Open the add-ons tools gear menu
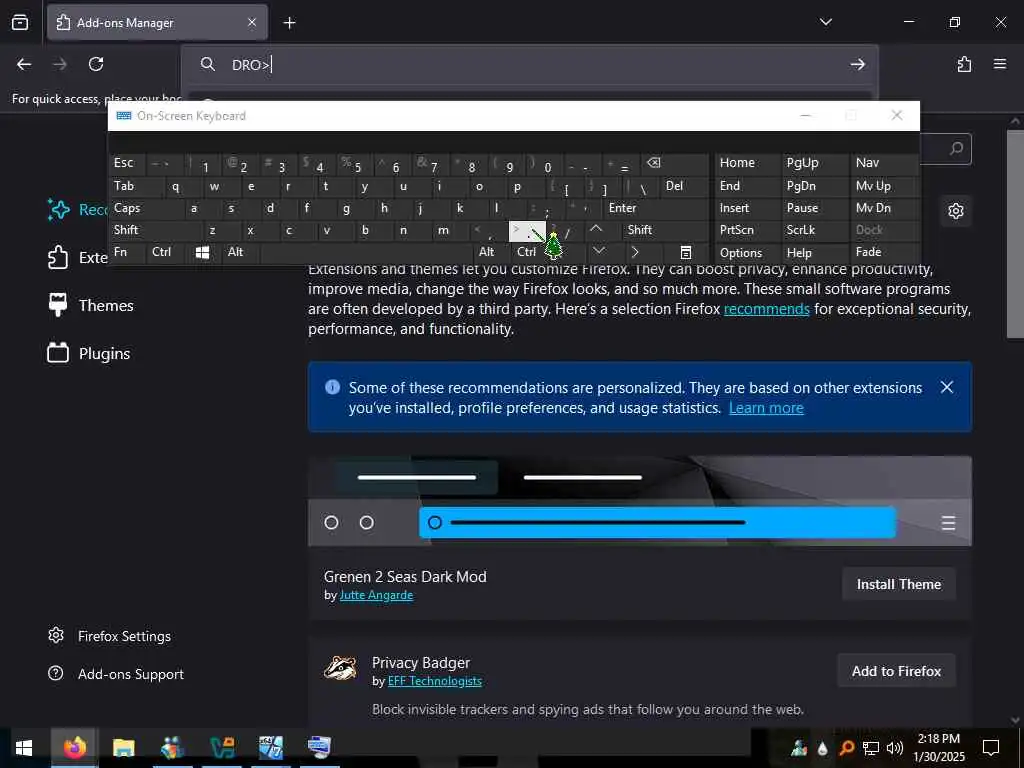The image size is (1024, 768). [x=955, y=211]
